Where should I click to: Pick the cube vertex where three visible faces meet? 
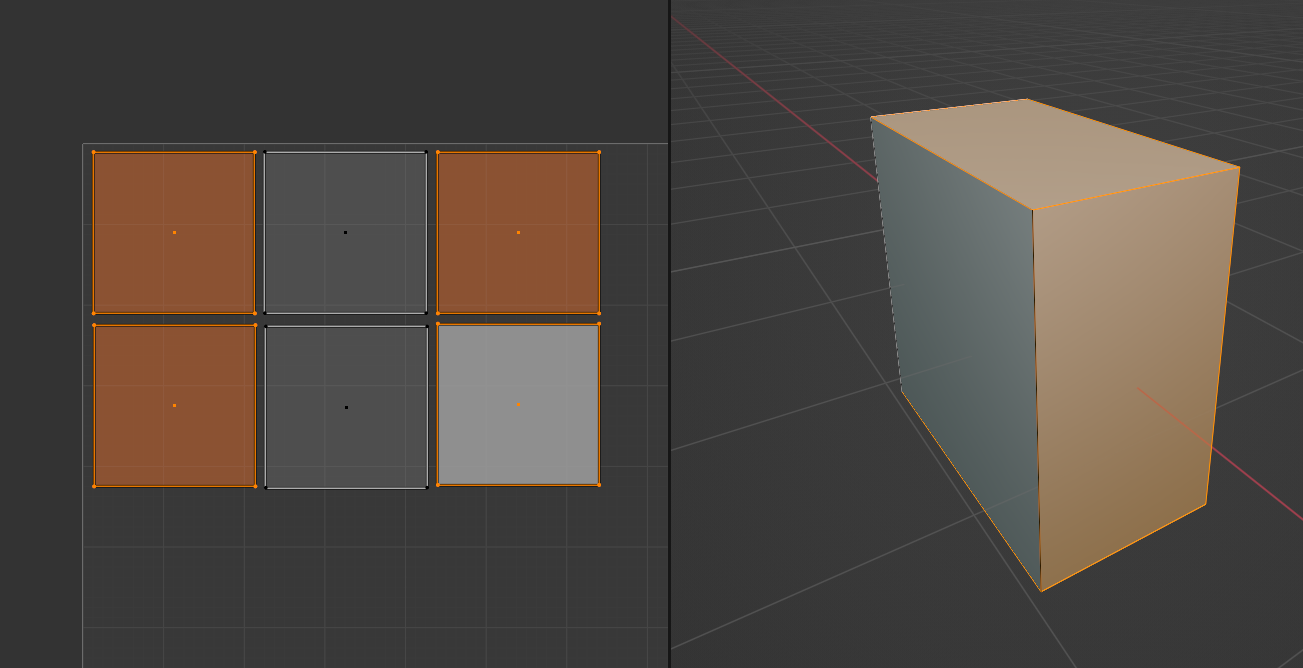1033,210
